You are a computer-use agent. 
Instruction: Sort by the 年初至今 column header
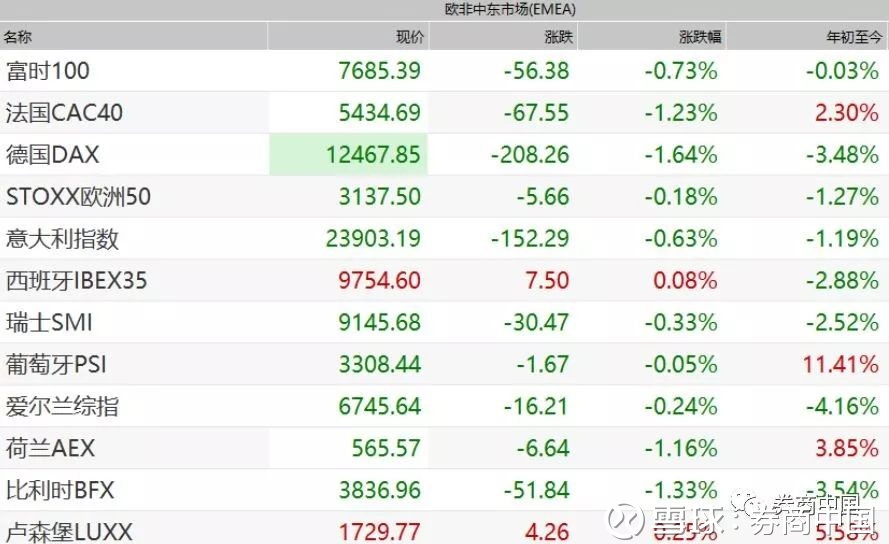854,37
